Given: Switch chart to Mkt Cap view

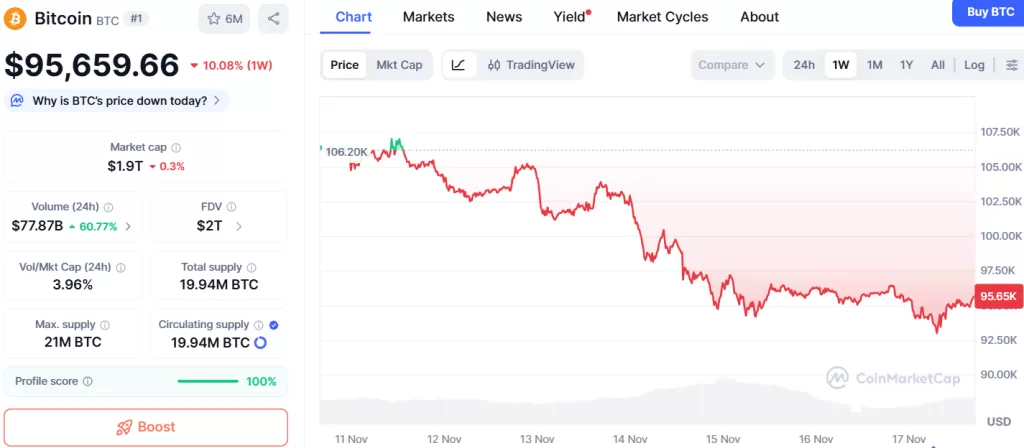Looking at the screenshot, I should pyautogui.click(x=399, y=65).
